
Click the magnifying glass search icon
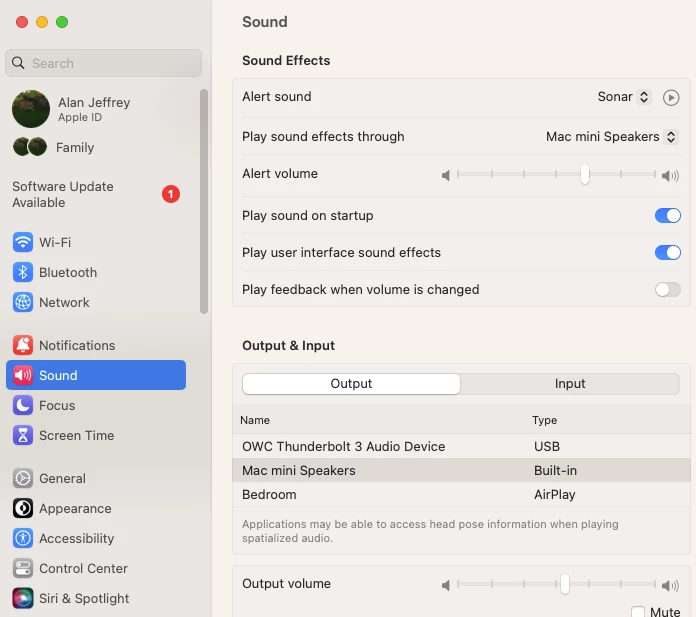point(18,63)
